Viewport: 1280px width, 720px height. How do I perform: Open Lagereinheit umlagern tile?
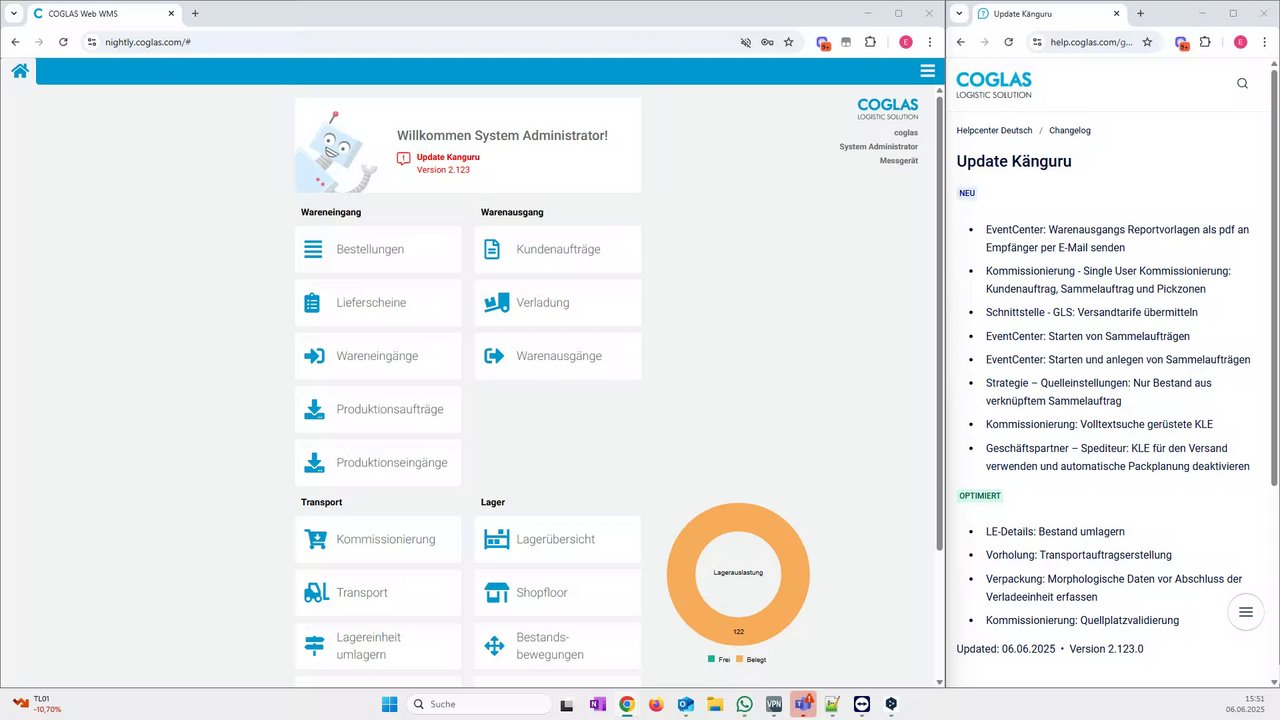[378, 646]
